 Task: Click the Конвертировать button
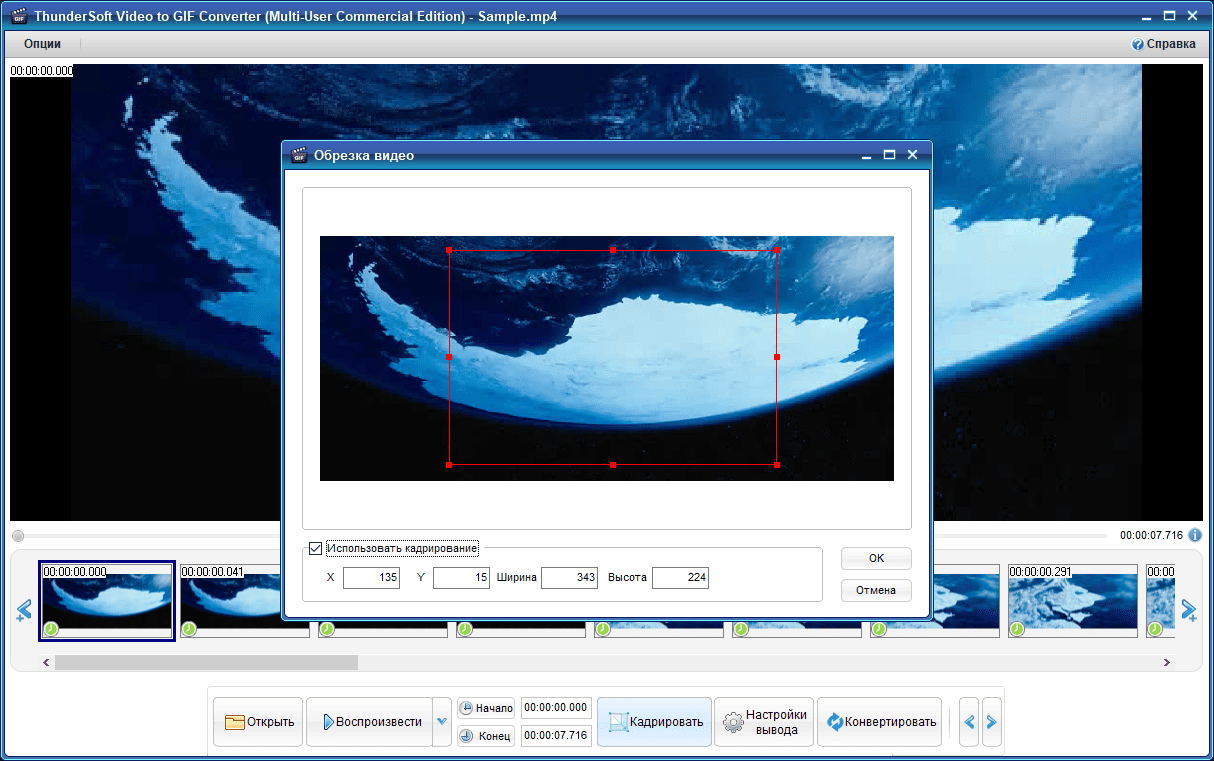click(880, 722)
